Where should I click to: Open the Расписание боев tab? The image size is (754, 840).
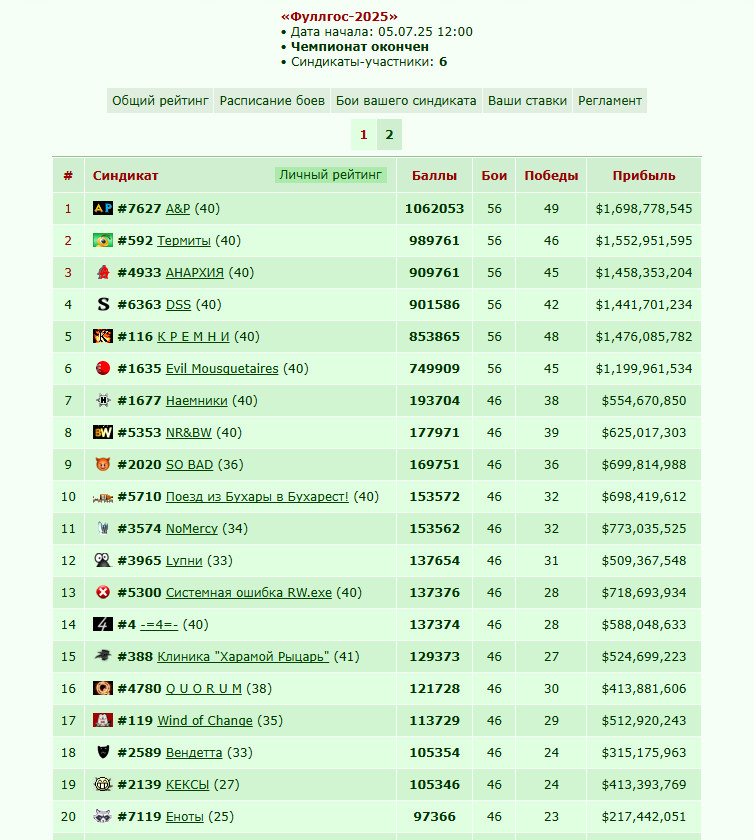(272, 101)
